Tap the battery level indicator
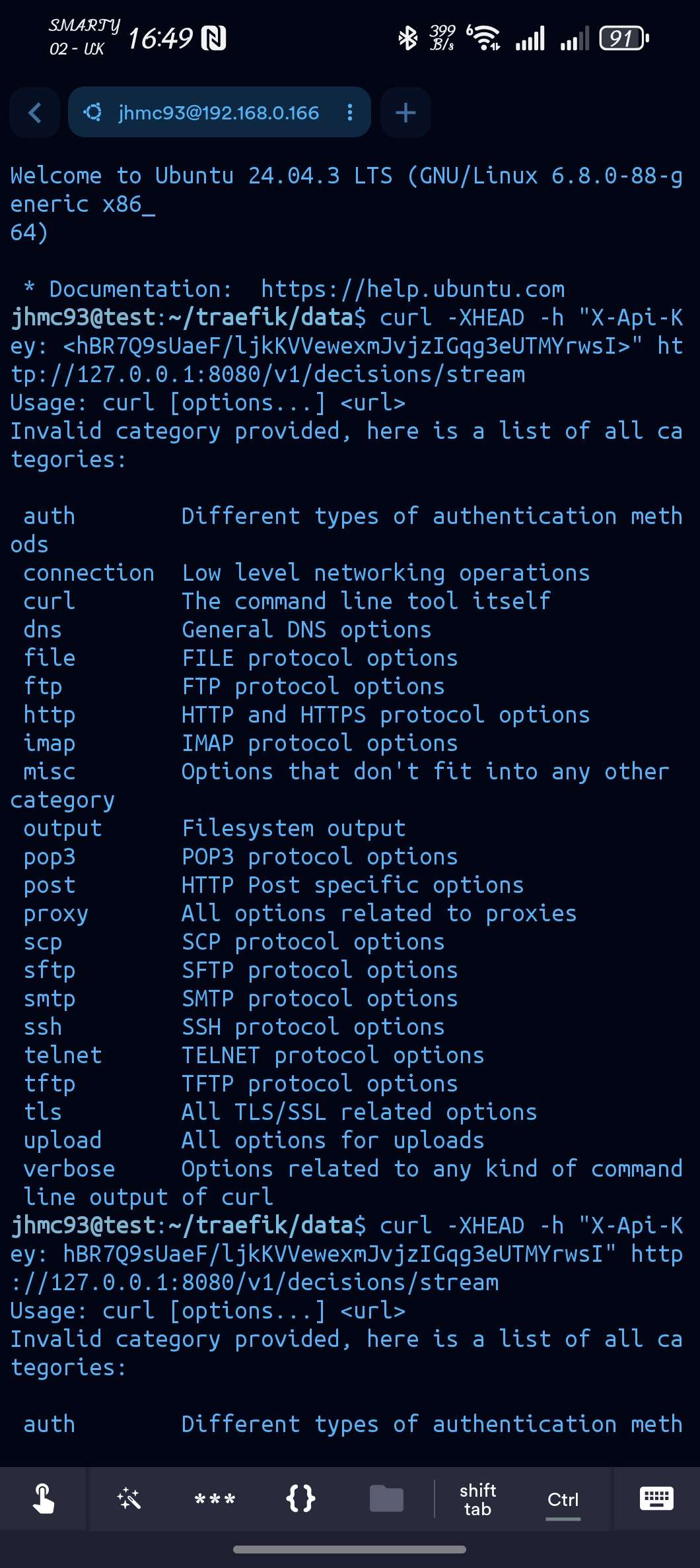 pyautogui.click(x=623, y=38)
